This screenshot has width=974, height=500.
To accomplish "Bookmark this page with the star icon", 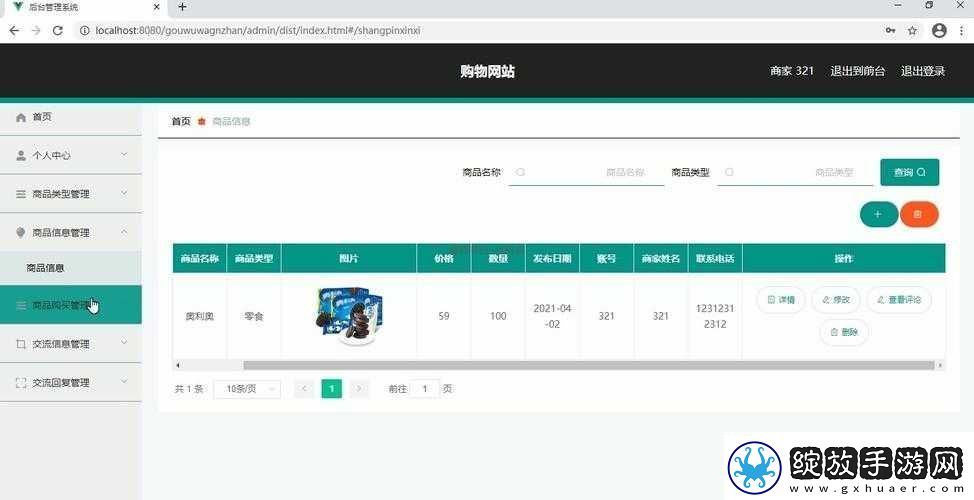I will click(x=913, y=30).
